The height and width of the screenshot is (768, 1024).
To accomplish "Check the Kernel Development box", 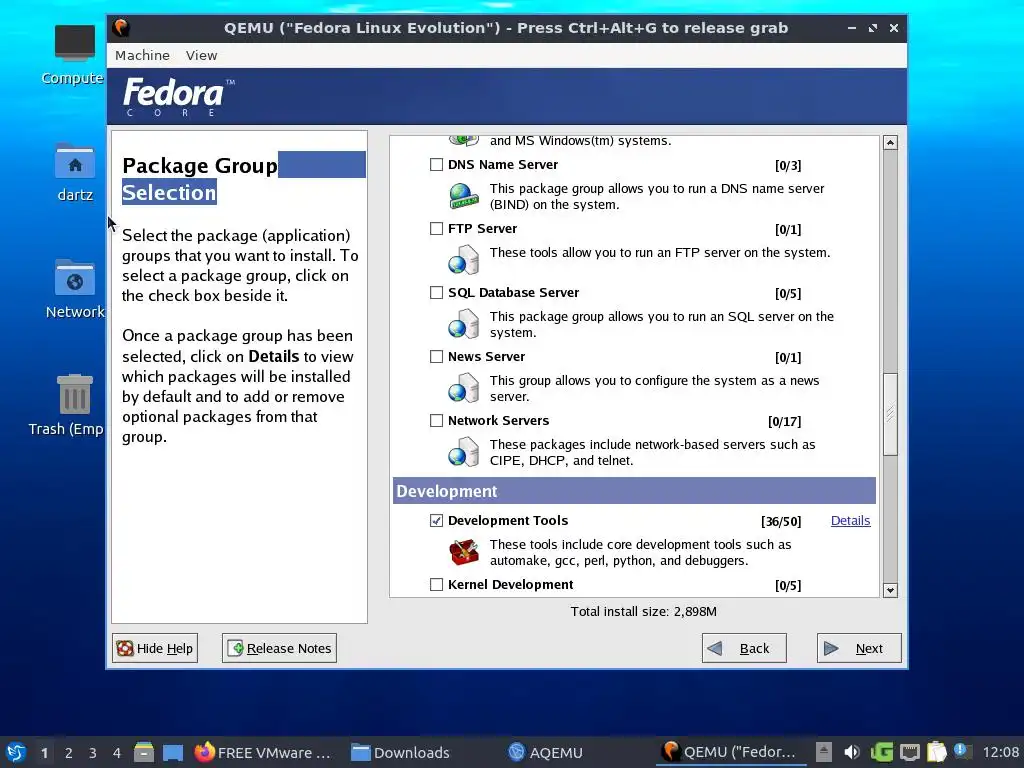I will pos(436,584).
